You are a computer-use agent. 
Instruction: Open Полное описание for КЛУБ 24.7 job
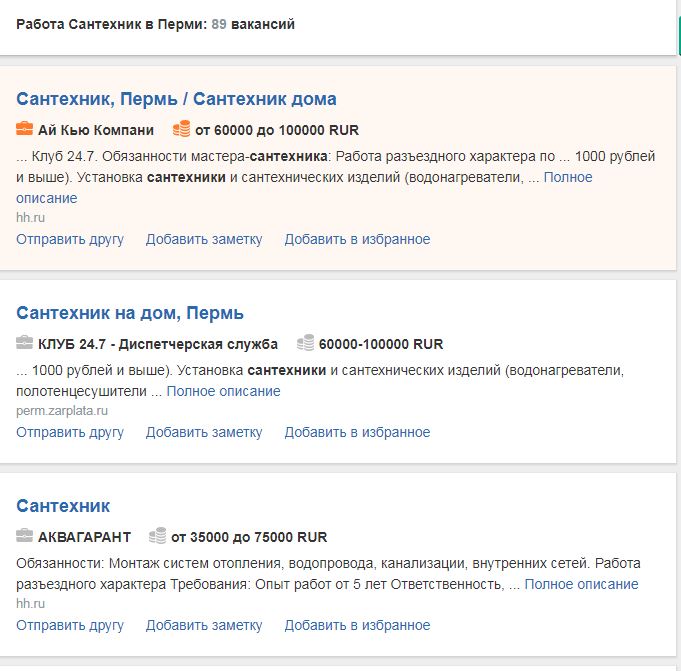[x=224, y=391]
